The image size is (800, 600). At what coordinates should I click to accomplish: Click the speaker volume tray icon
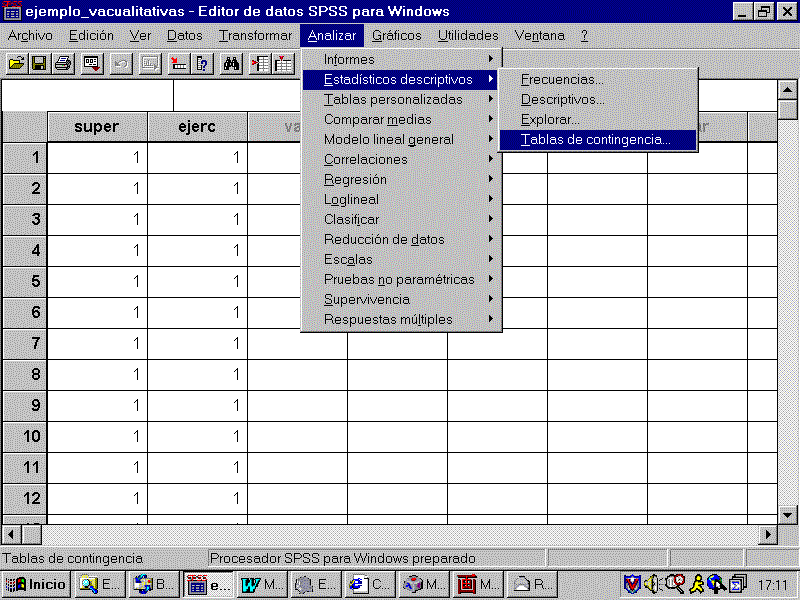click(653, 584)
